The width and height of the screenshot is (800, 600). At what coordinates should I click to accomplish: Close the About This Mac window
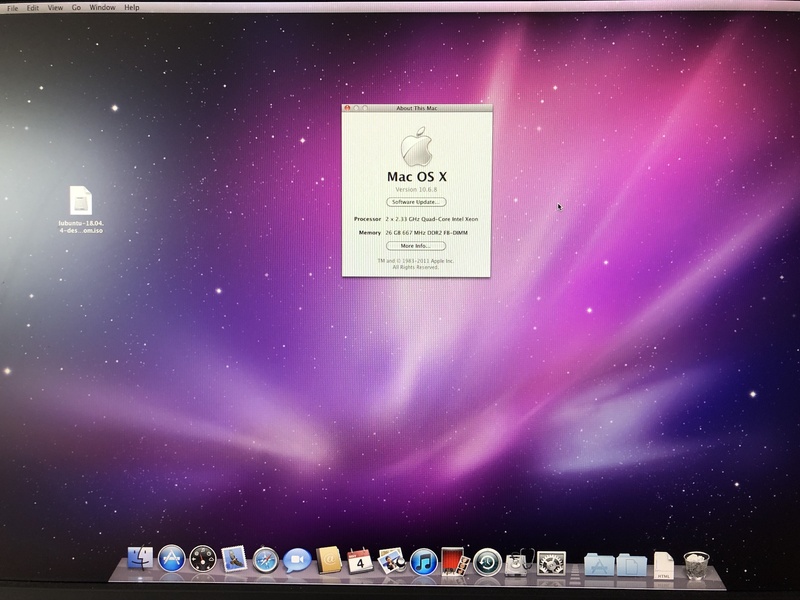coord(347,108)
